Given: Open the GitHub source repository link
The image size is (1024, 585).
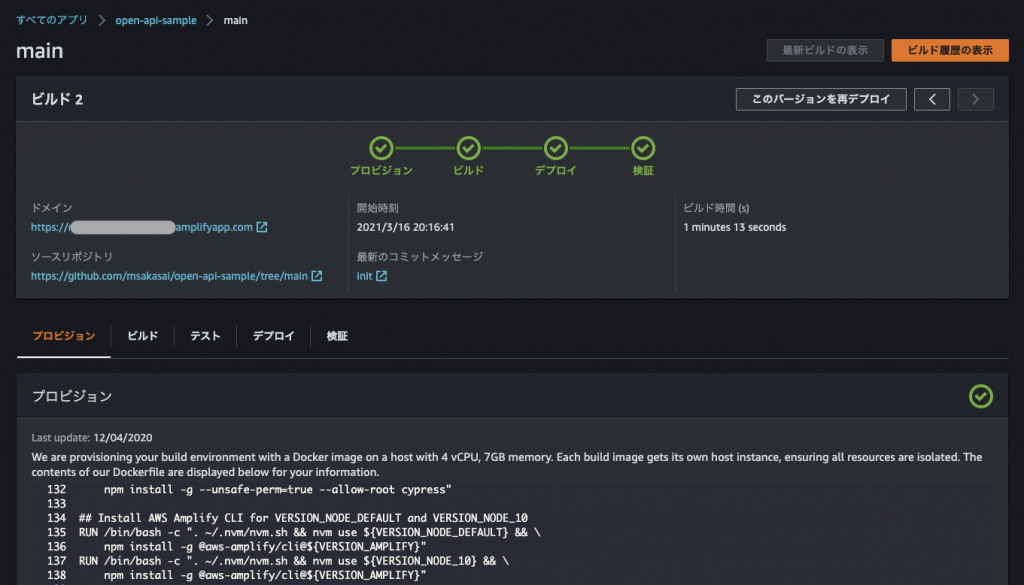Looking at the screenshot, I should (x=169, y=276).
